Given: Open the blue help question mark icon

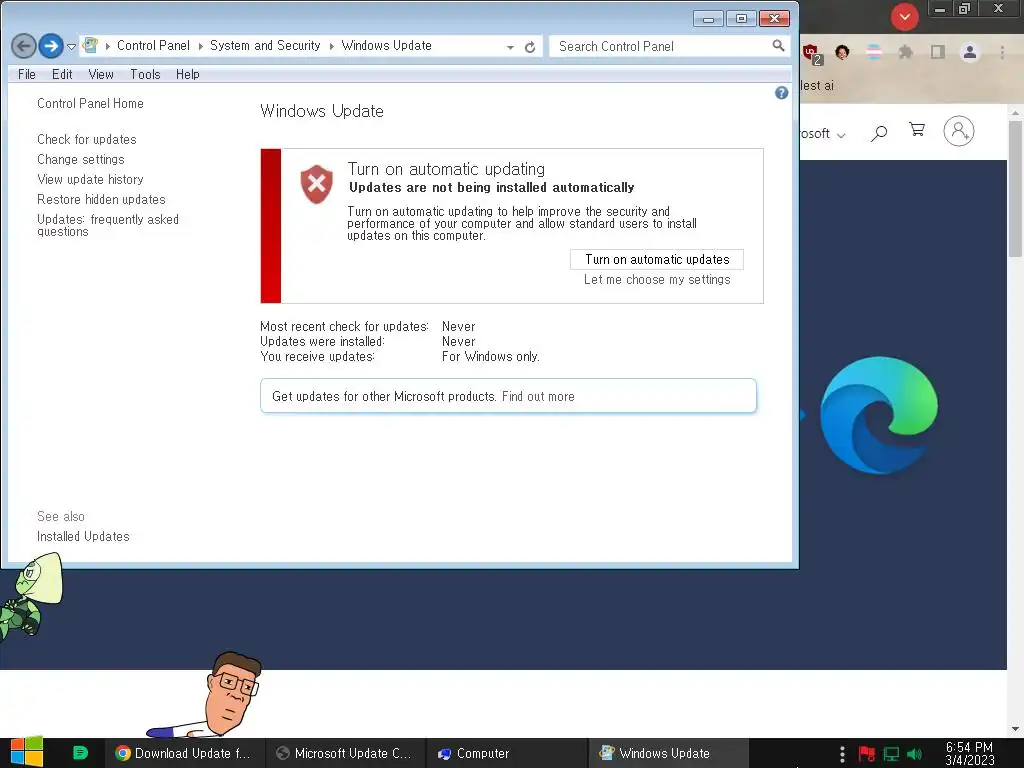Looking at the screenshot, I should 781,93.
